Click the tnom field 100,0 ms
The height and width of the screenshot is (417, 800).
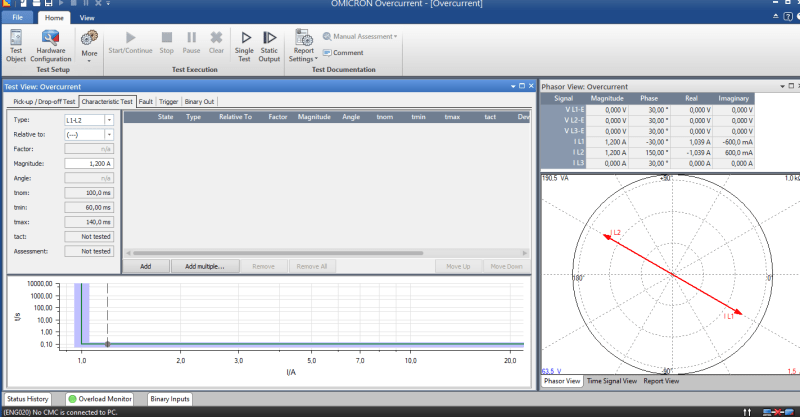89,193
